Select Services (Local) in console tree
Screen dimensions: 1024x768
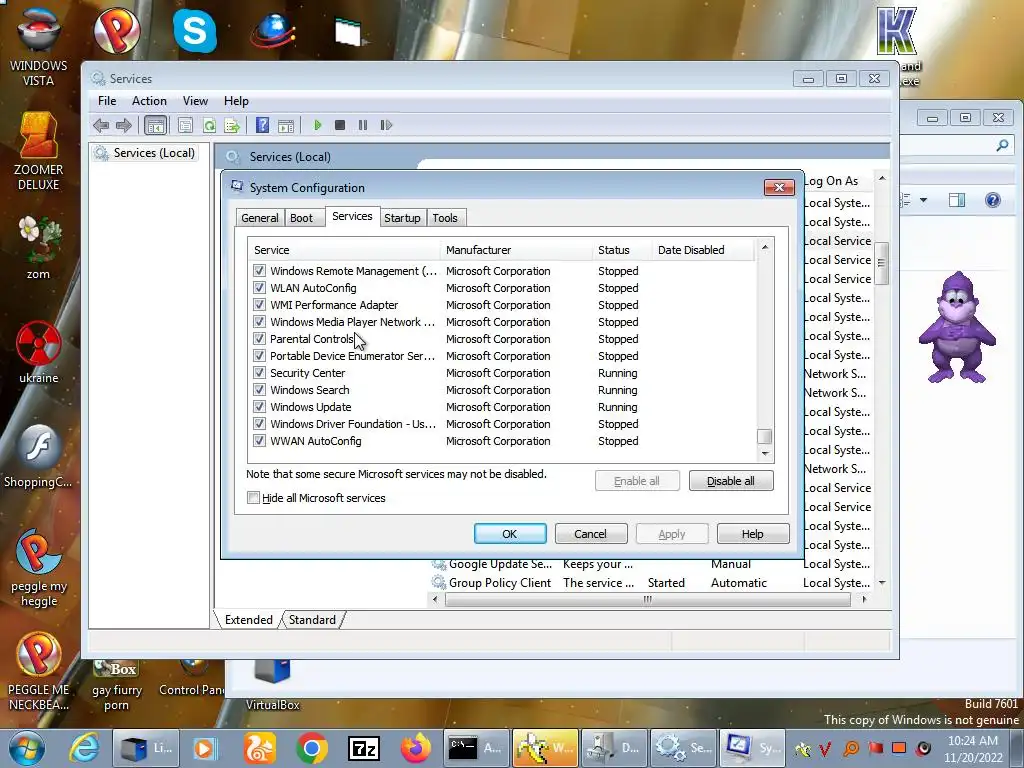point(145,153)
